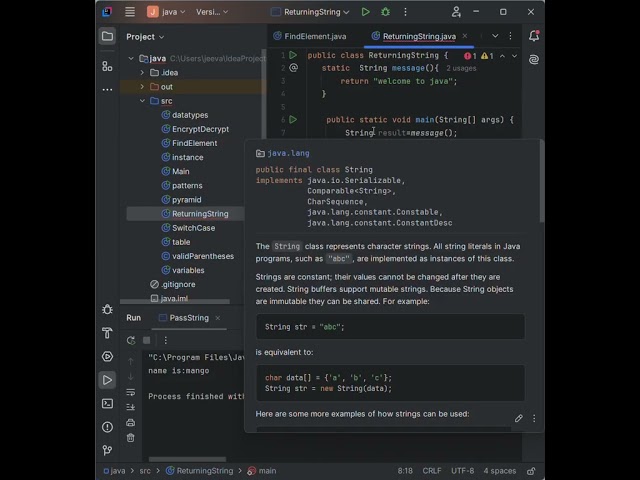Open the Problems tool window icon

click(x=107, y=427)
